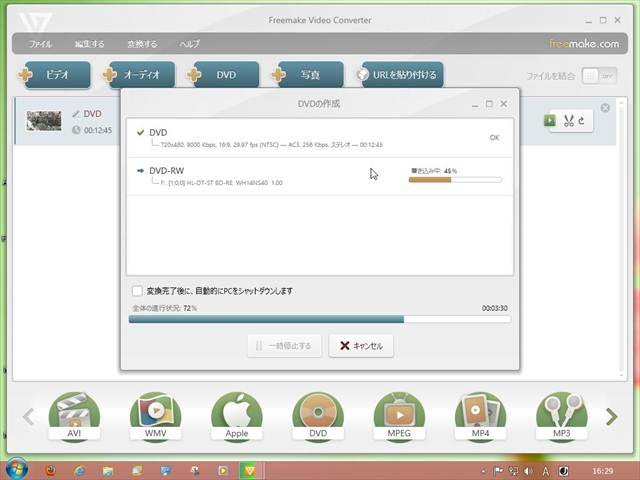Click the DVD burn format icon
Screen dimensions: 640x480
(318, 415)
